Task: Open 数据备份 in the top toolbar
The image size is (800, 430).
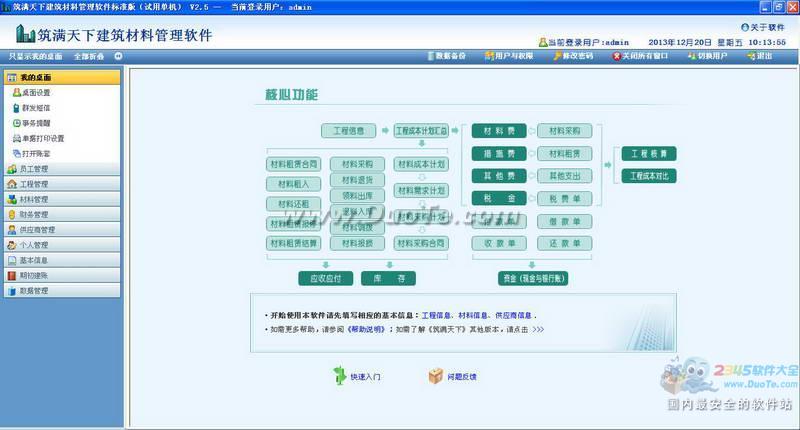Action: pyautogui.click(x=447, y=56)
